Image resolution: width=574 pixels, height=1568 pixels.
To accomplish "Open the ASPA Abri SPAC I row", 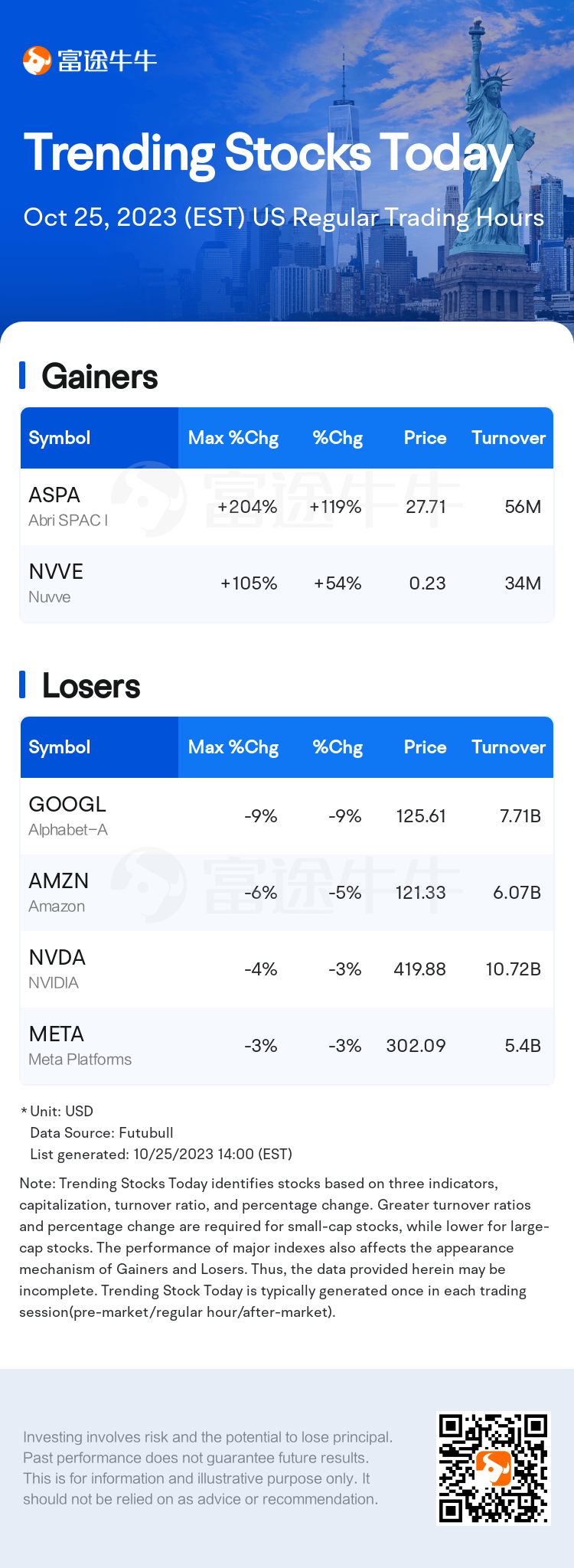I will [x=287, y=507].
